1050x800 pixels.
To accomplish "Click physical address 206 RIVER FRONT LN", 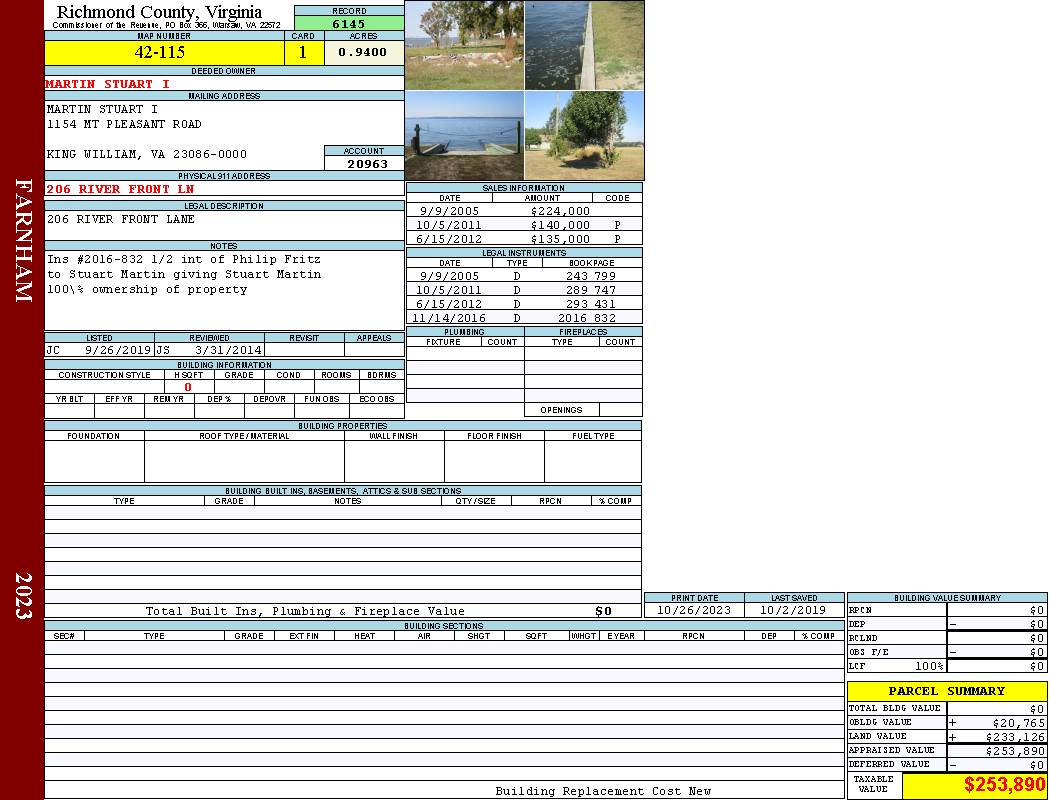I will [120, 189].
